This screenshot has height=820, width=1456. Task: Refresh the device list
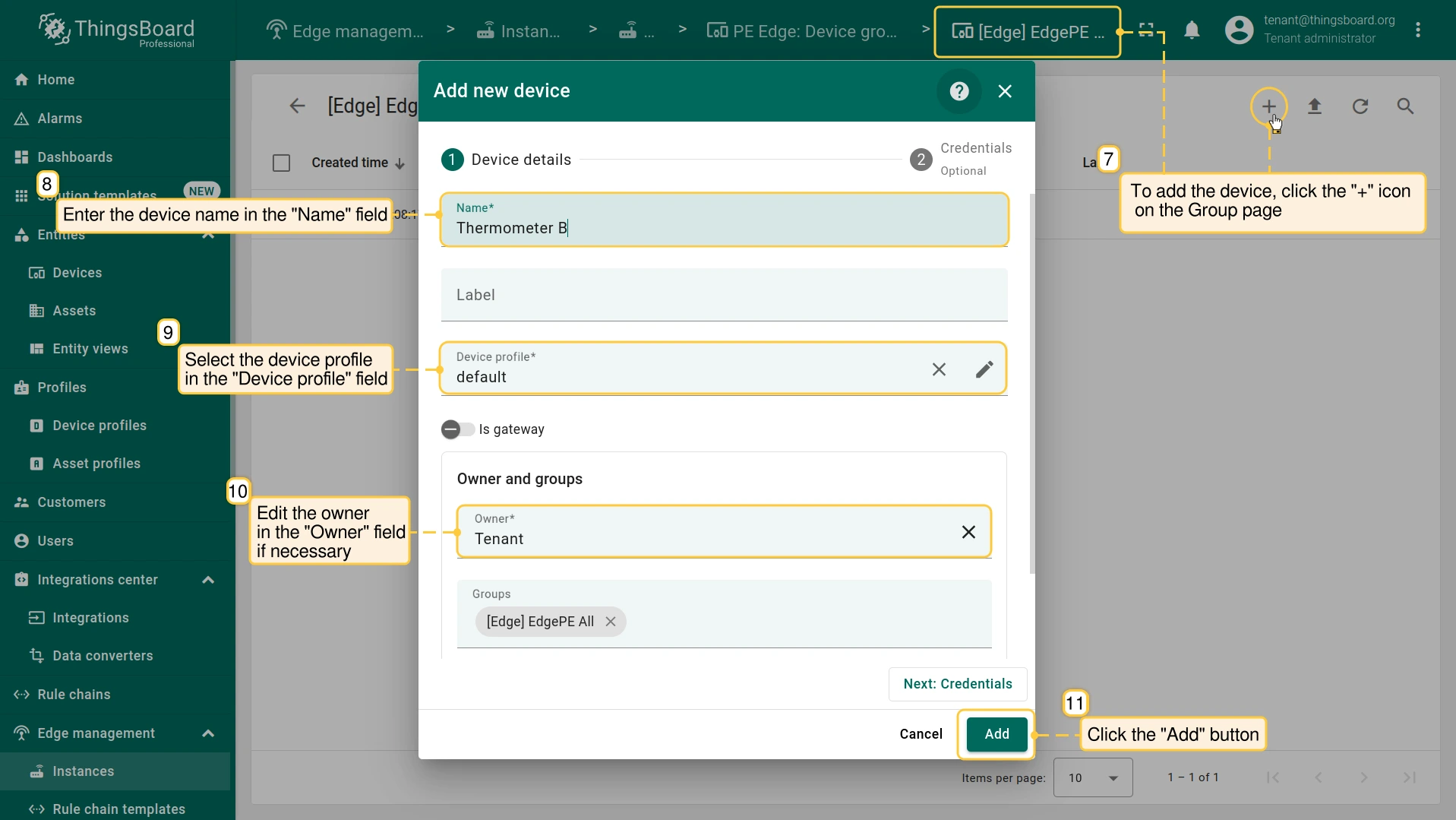(1360, 106)
